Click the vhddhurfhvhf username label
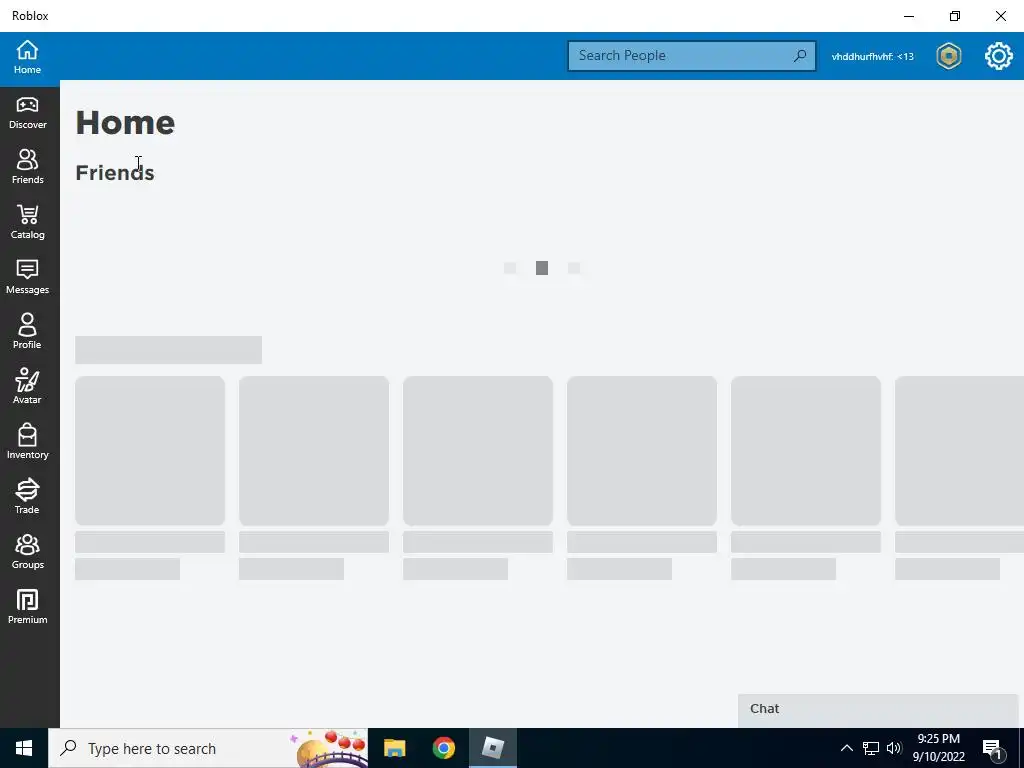 [872, 57]
